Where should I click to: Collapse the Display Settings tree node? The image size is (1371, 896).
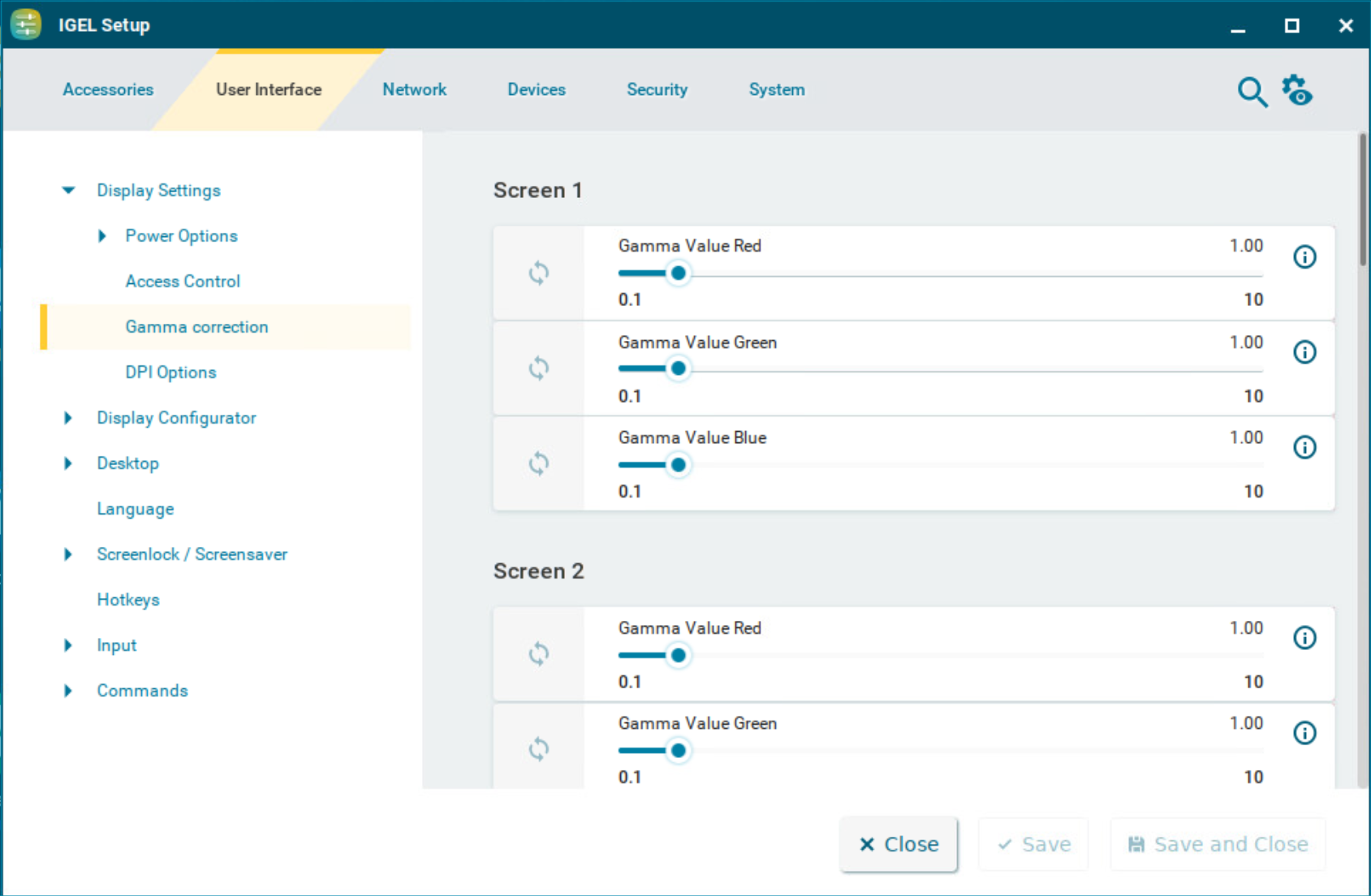pos(69,190)
